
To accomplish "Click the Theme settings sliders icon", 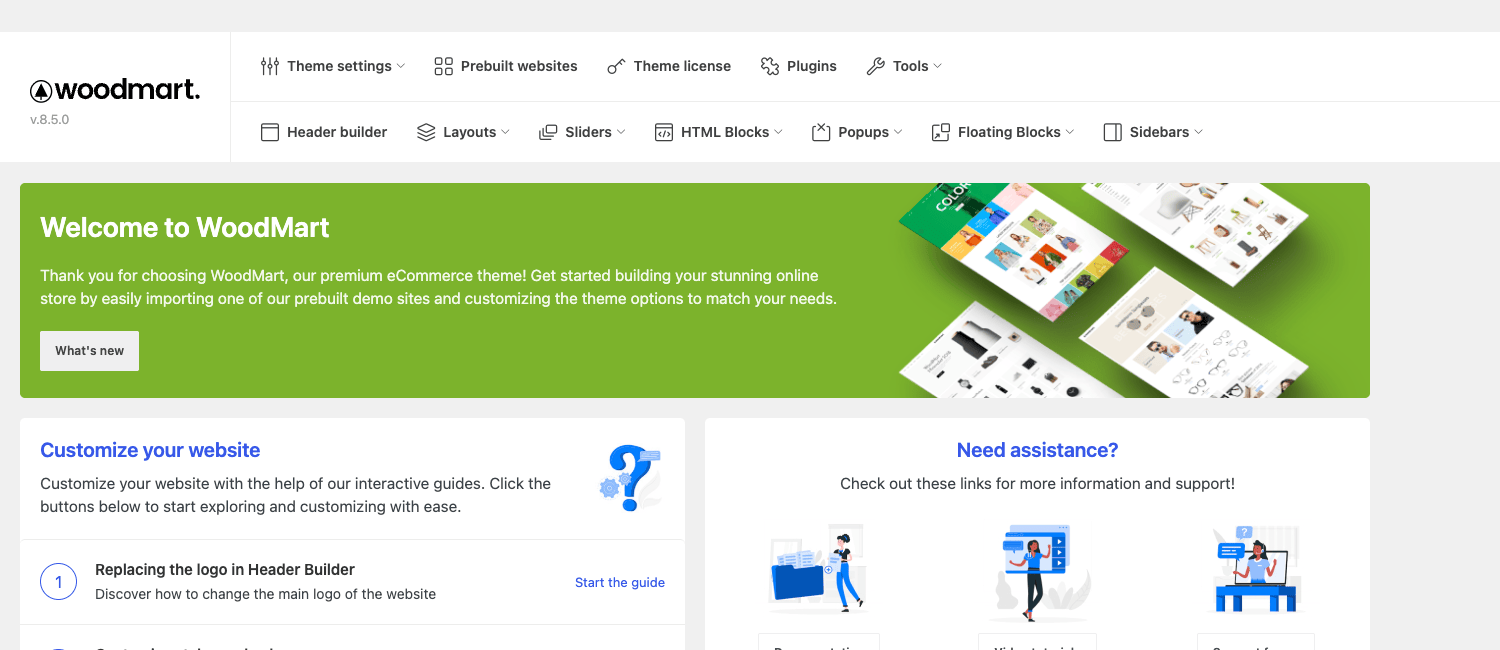I will pos(270,66).
